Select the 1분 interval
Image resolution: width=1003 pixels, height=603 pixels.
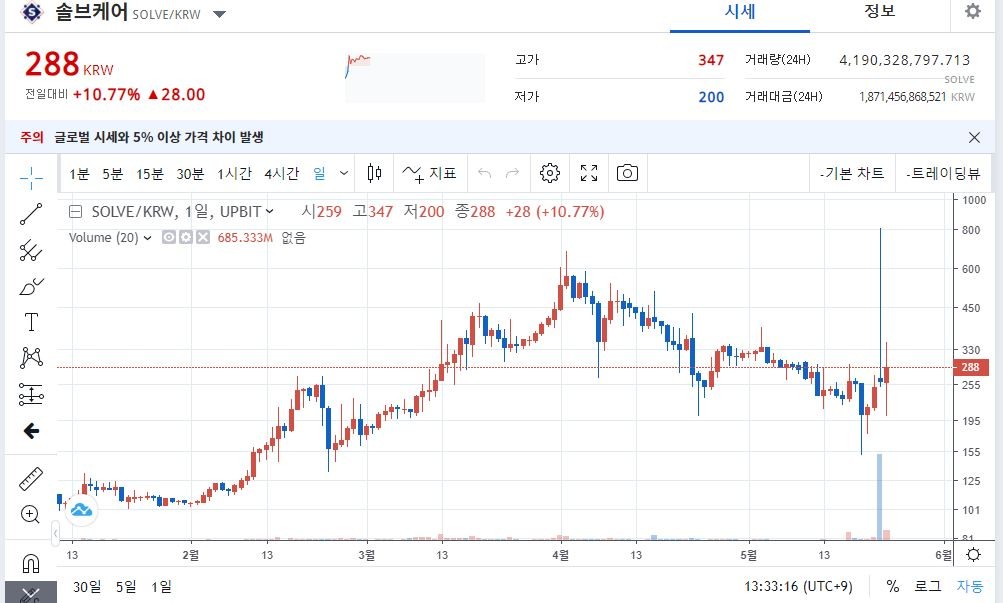79,173
